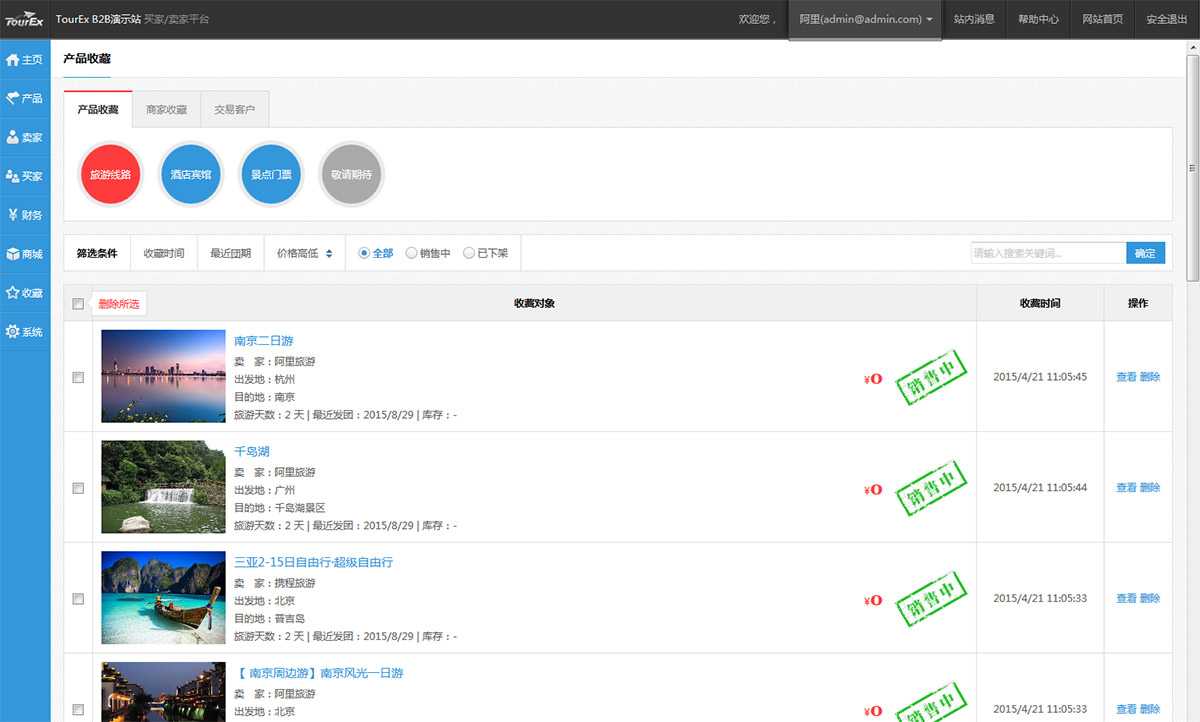
Task: Select the 酒店宾馆 circle category
Action: (x=191, y=174)
